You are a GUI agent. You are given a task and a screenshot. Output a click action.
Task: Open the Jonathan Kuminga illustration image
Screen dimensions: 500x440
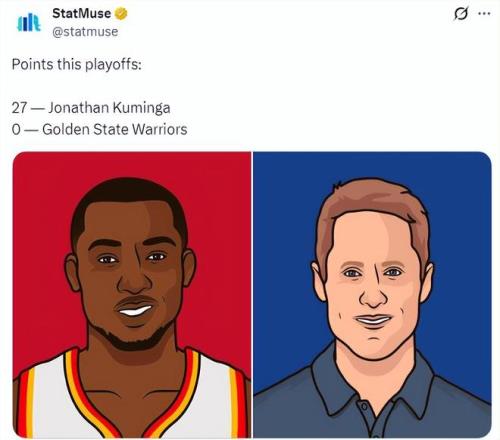click(x=132, y=295)
